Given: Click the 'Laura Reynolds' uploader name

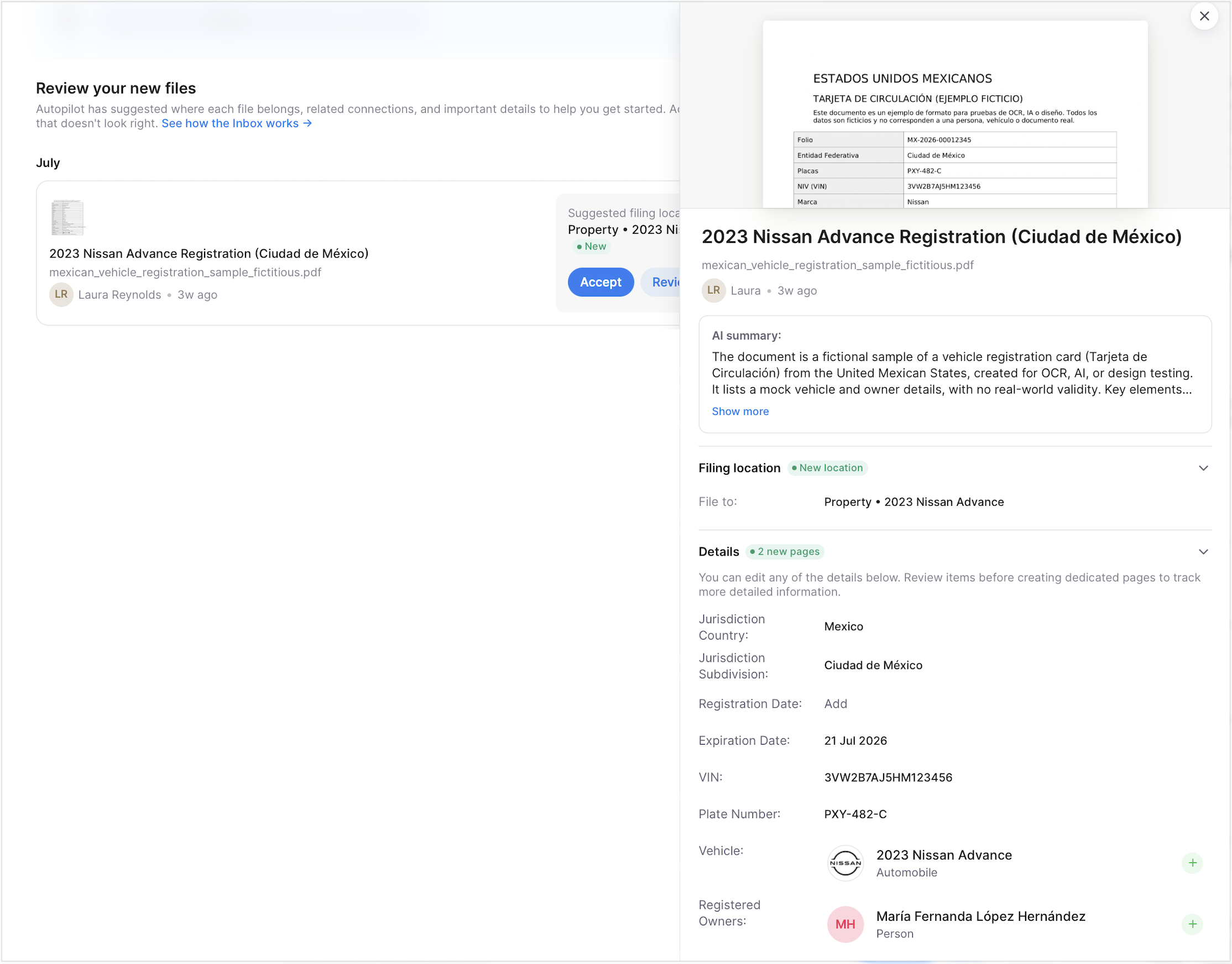Looking at the screenshot, I should pyautogui.click(x=119, y=295).
